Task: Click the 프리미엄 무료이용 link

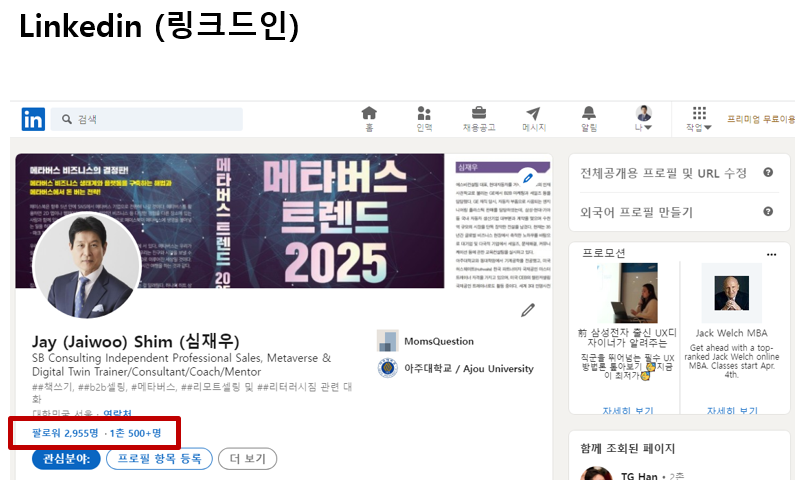Action: (x=761, y=119)
